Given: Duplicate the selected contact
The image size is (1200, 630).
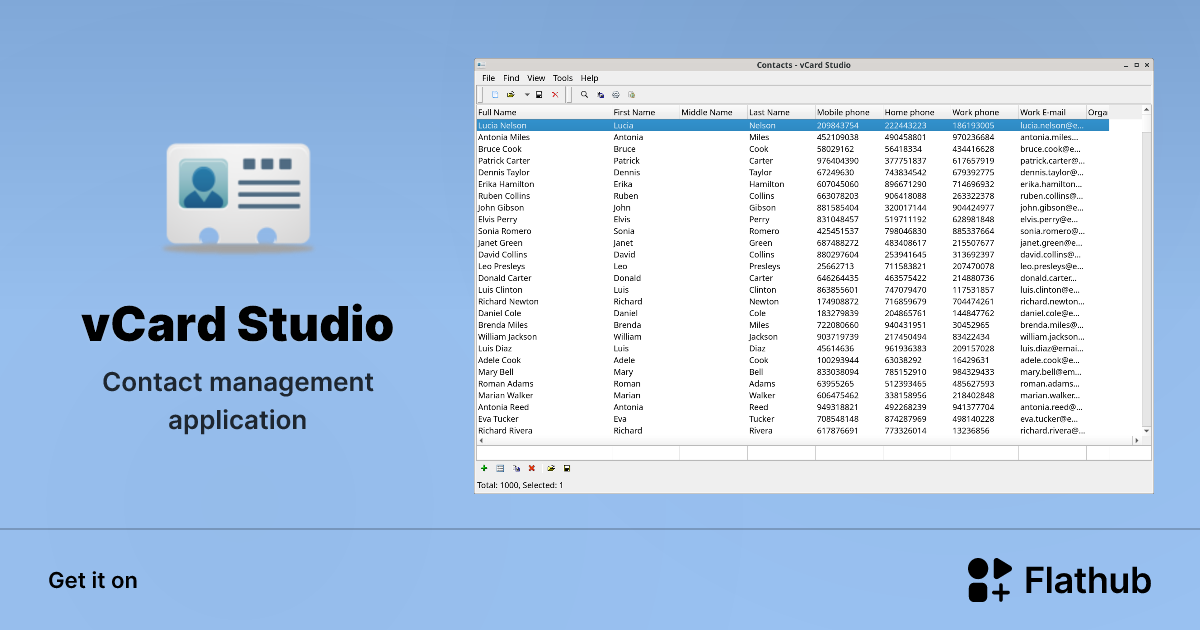Looking at the screenshot, I should click(x=516, y=468).
